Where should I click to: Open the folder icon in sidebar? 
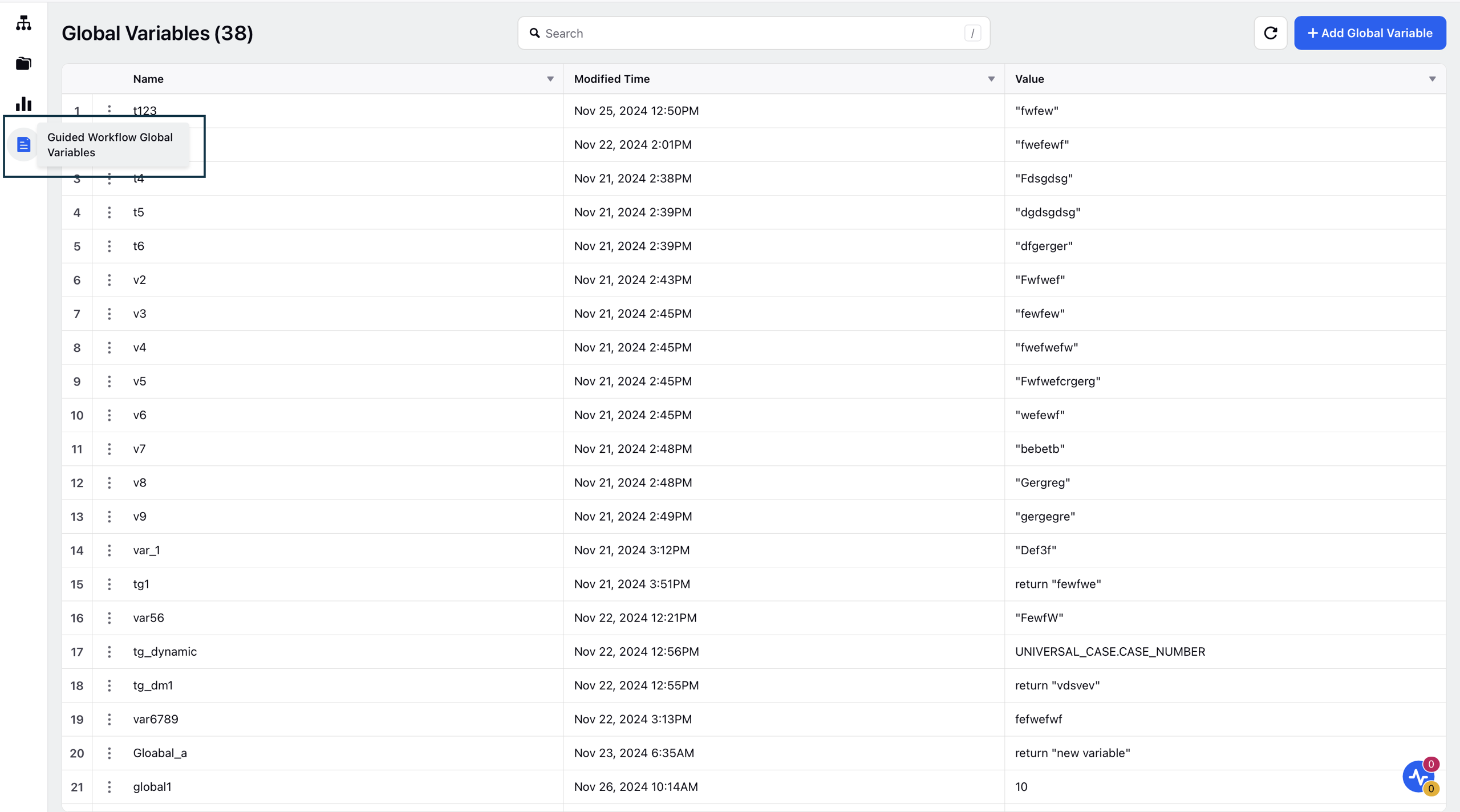click(23, 63)
